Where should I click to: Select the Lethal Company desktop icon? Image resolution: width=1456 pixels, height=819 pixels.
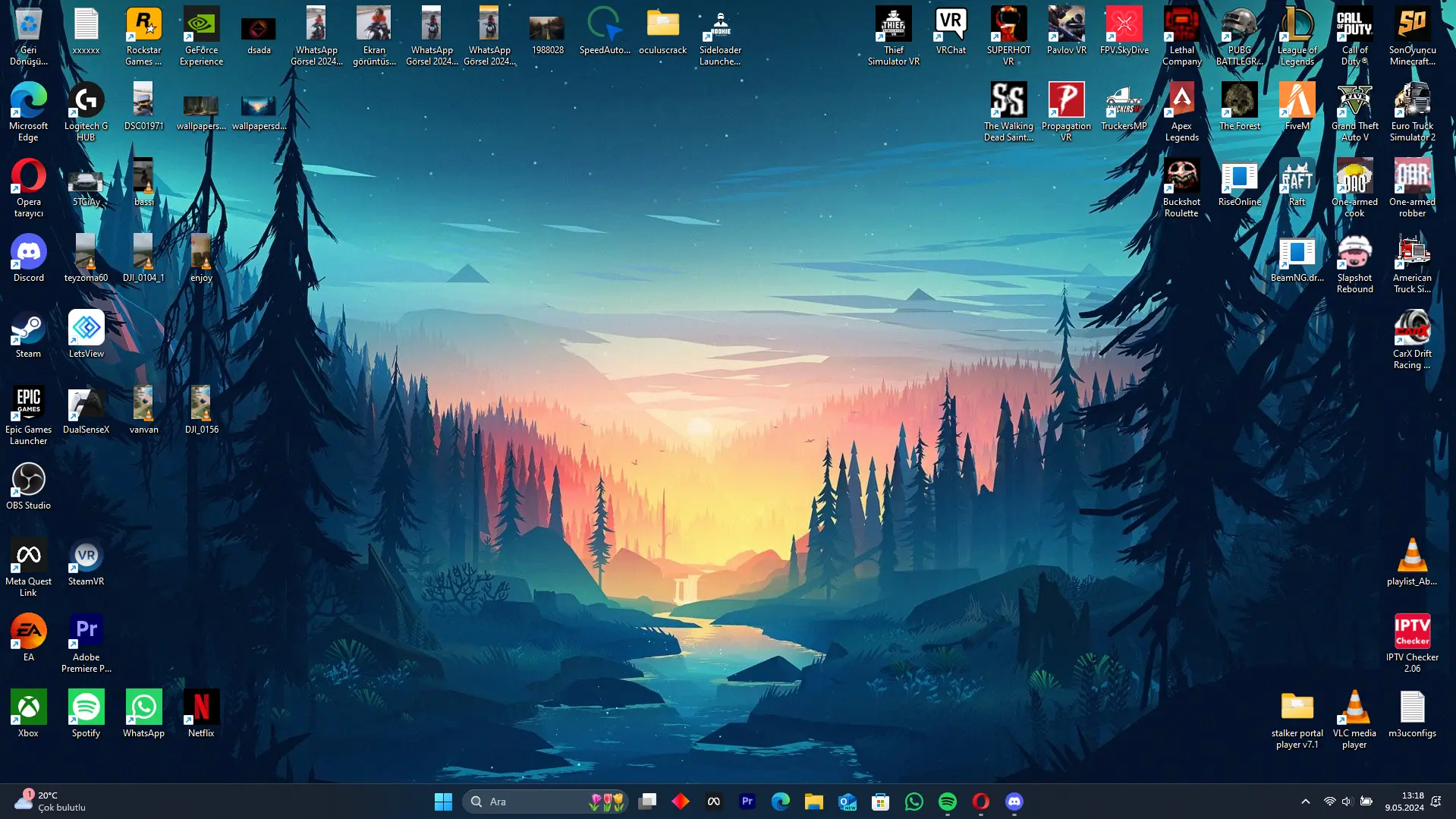[1181, 36]
